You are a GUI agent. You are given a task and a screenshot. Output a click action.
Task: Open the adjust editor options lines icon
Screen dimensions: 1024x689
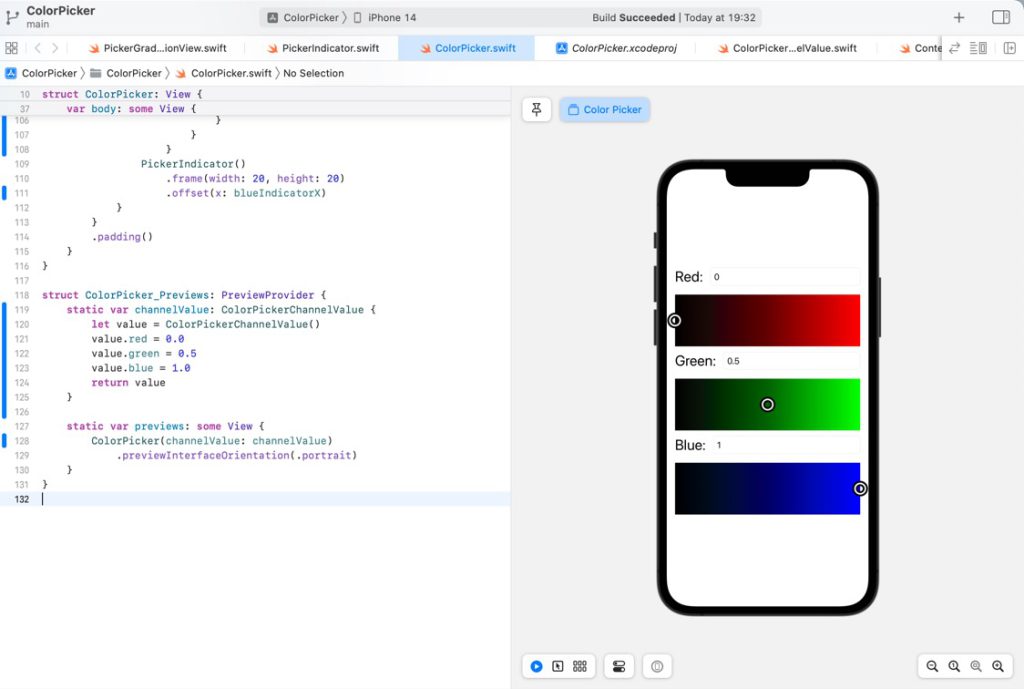[978, 48]
